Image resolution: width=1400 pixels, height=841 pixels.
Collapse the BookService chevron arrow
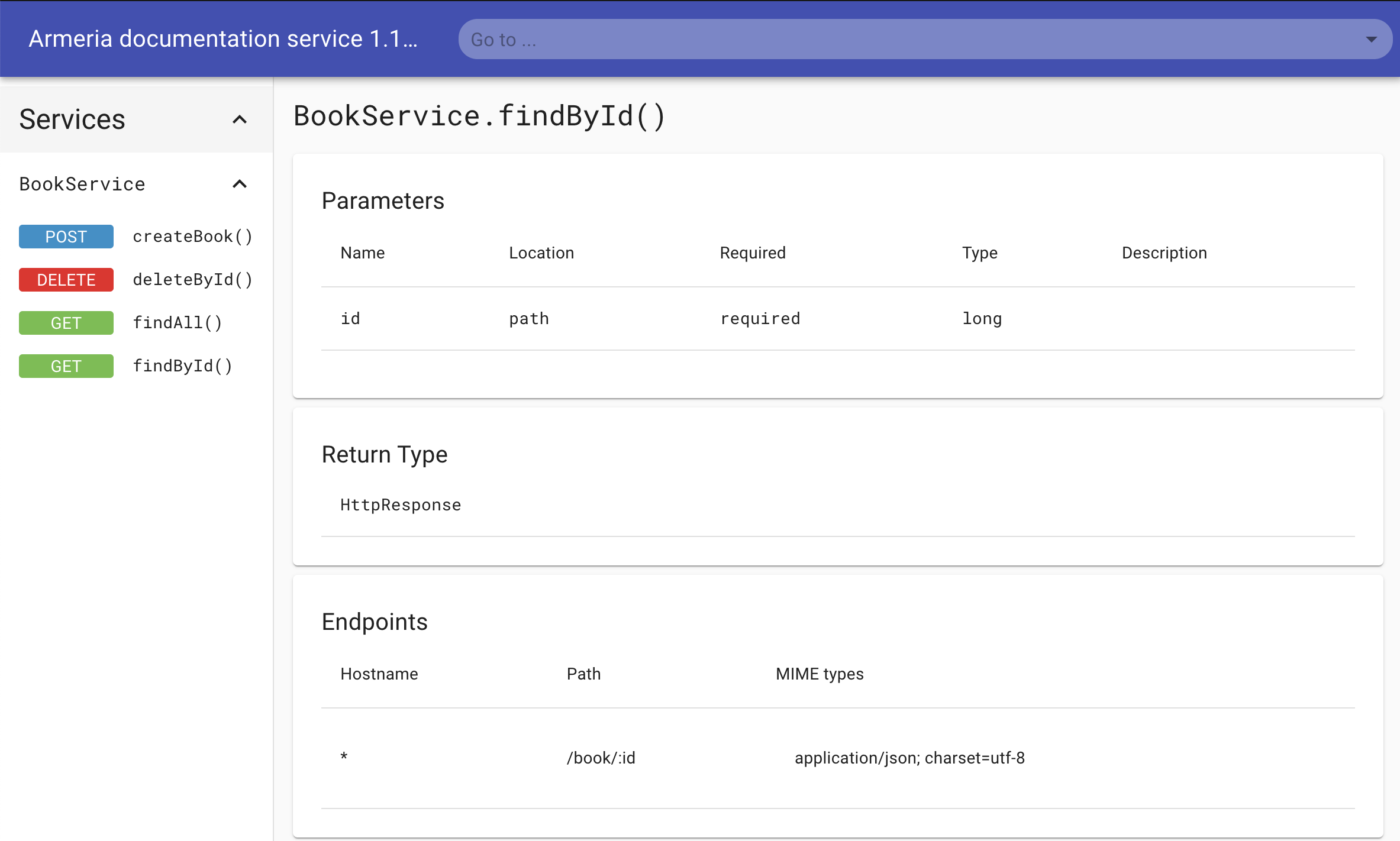[x=239, y=184]
